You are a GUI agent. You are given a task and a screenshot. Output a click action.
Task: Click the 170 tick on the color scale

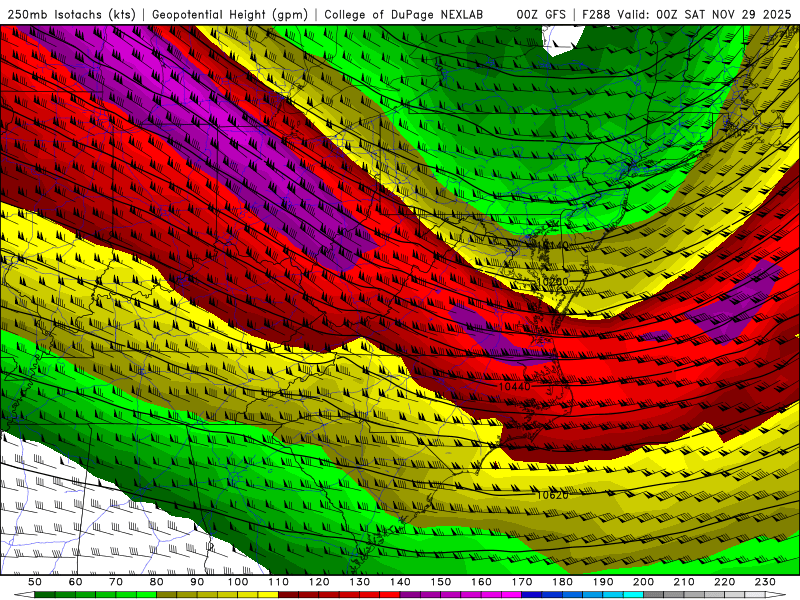[x=521, y=582]
